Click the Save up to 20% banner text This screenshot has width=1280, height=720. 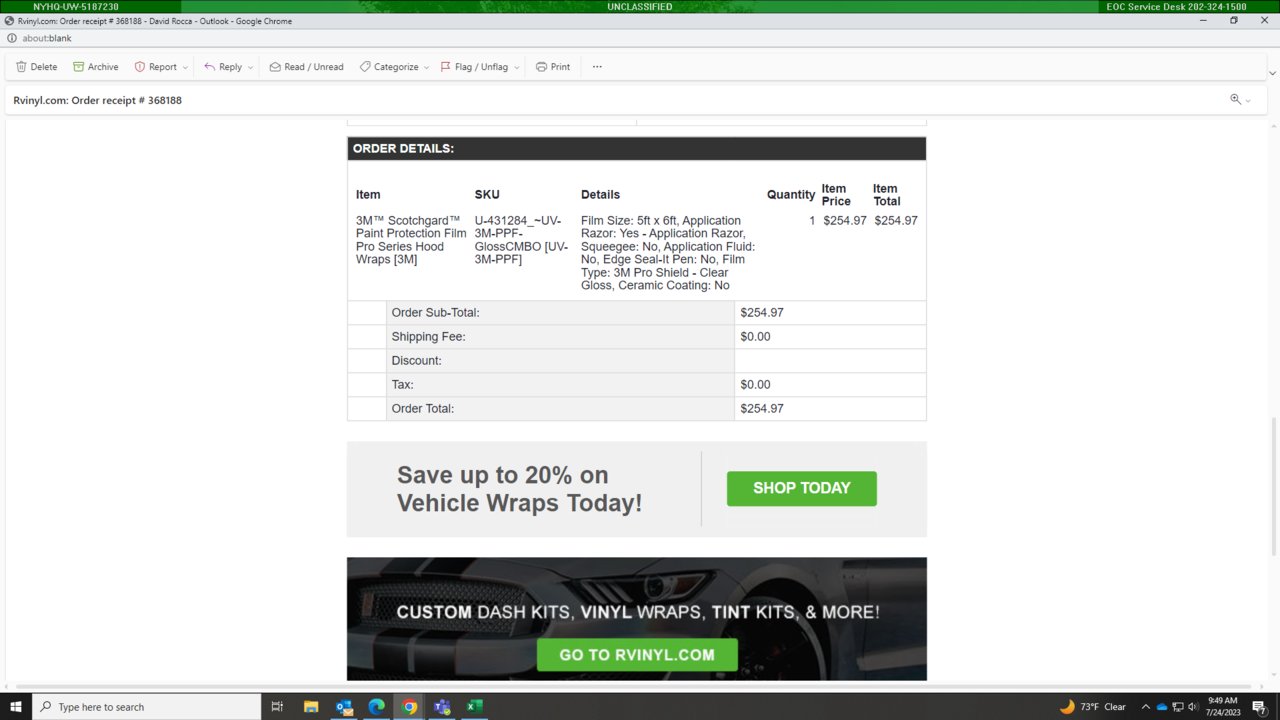coord(519,489)
